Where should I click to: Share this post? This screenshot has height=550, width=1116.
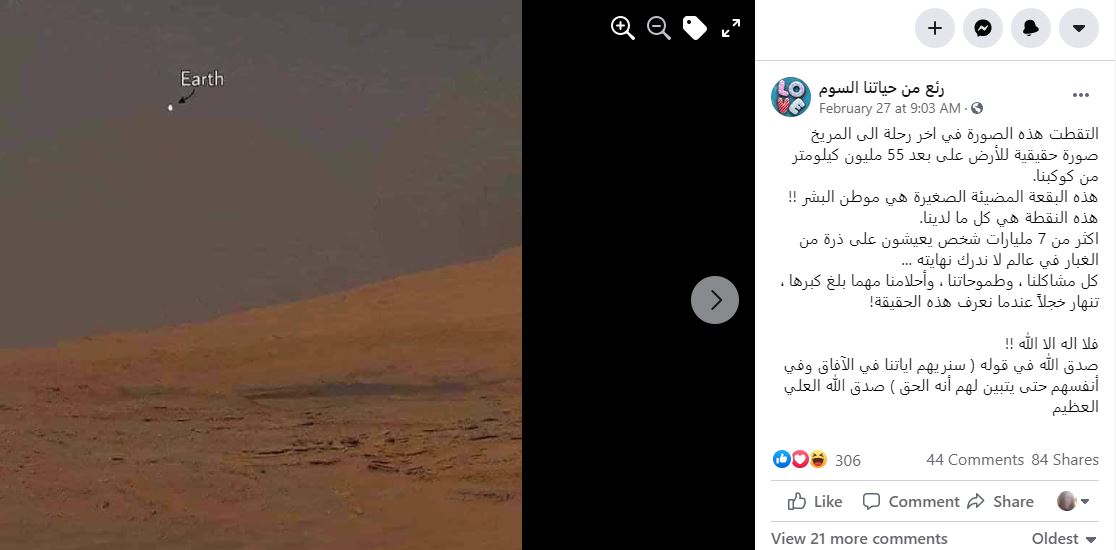[x=1000, y=502]
